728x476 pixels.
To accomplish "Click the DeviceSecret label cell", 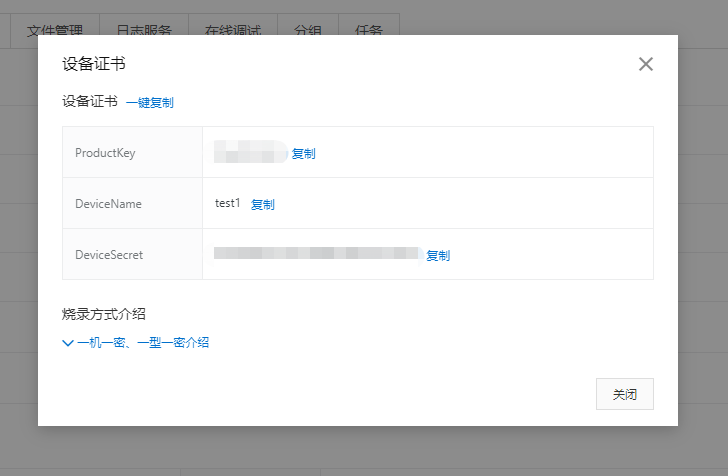I will coord(132,254).
